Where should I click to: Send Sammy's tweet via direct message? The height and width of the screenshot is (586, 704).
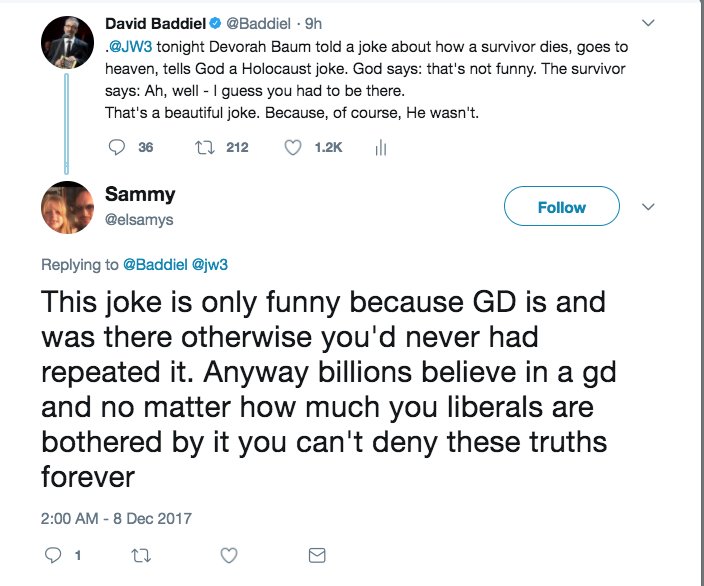317,553
